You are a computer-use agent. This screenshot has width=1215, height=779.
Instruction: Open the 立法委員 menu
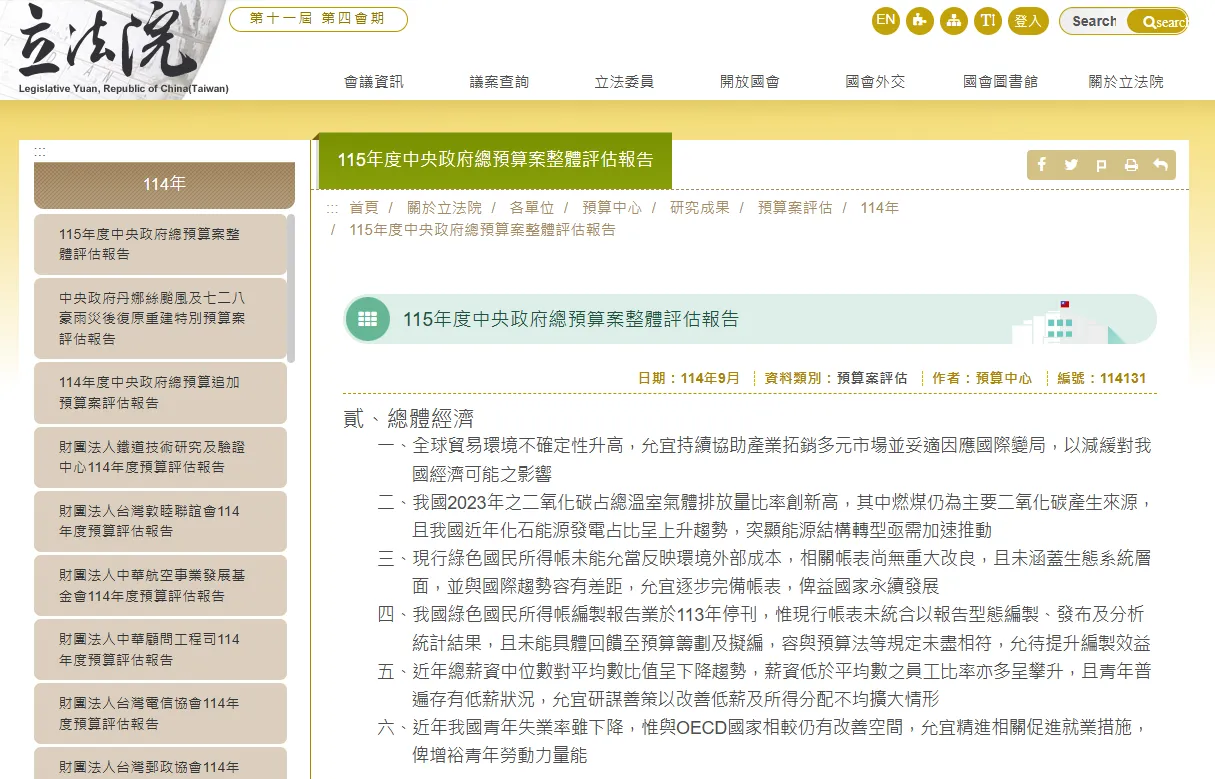[624, 82]
